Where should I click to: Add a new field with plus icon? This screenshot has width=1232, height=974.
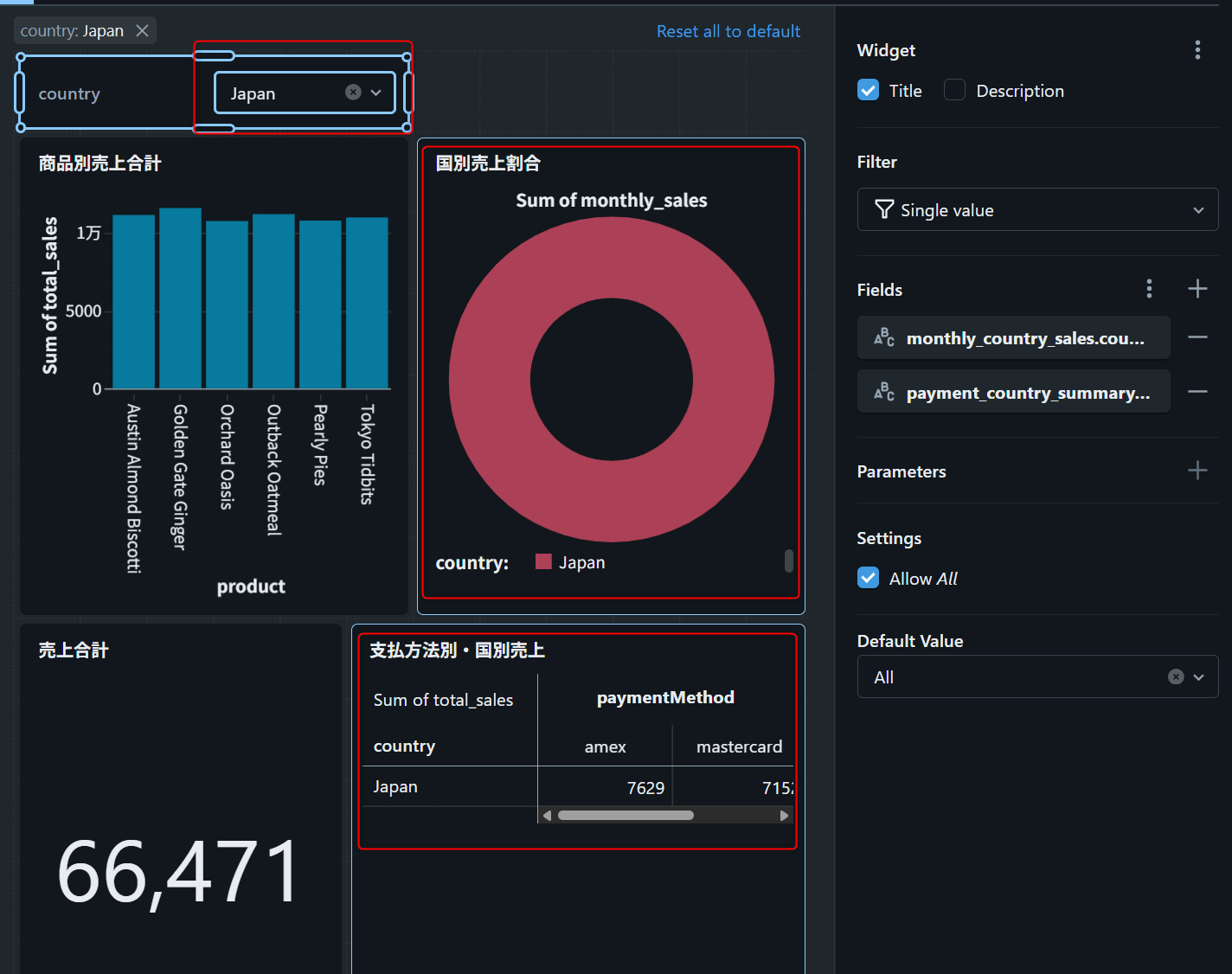click(1197, 289)
